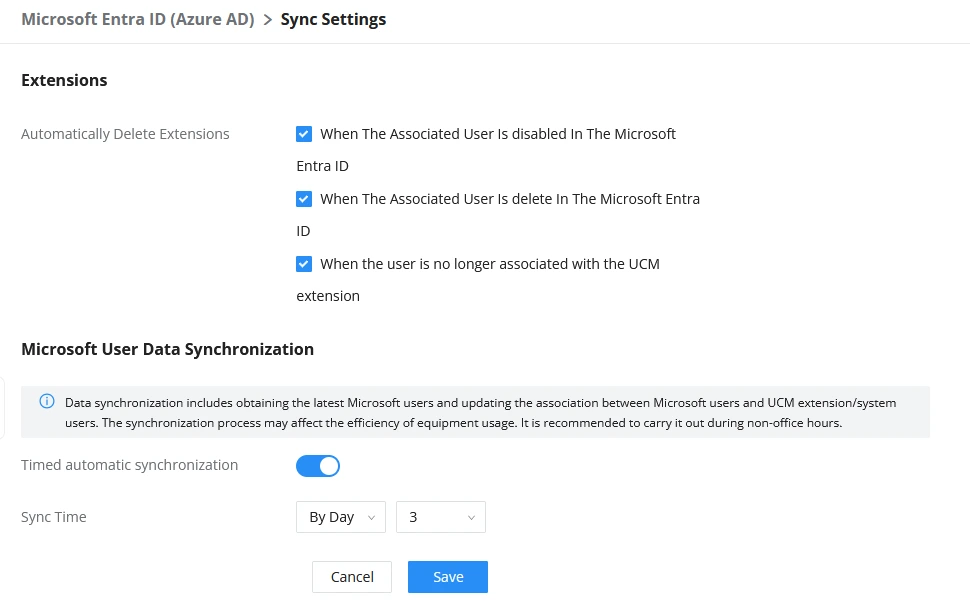The image size is (970, 607).
Task: Open the By Day sync frequency dropdown
Action: pos(341,517)
